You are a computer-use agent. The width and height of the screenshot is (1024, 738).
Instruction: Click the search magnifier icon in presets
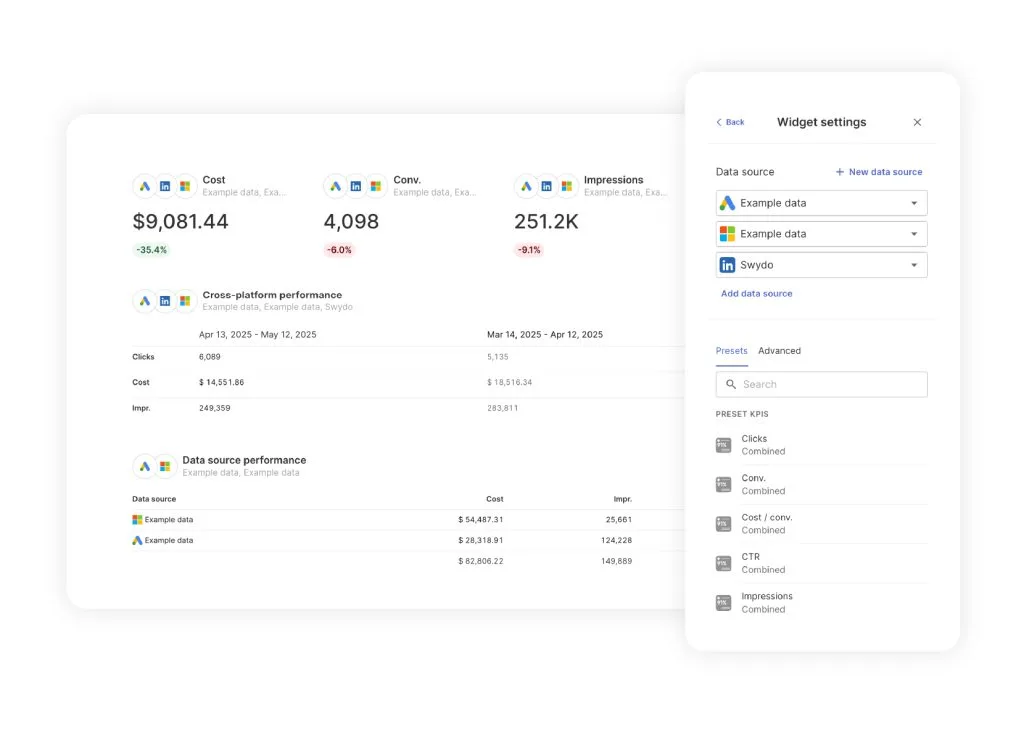(731, 385)
